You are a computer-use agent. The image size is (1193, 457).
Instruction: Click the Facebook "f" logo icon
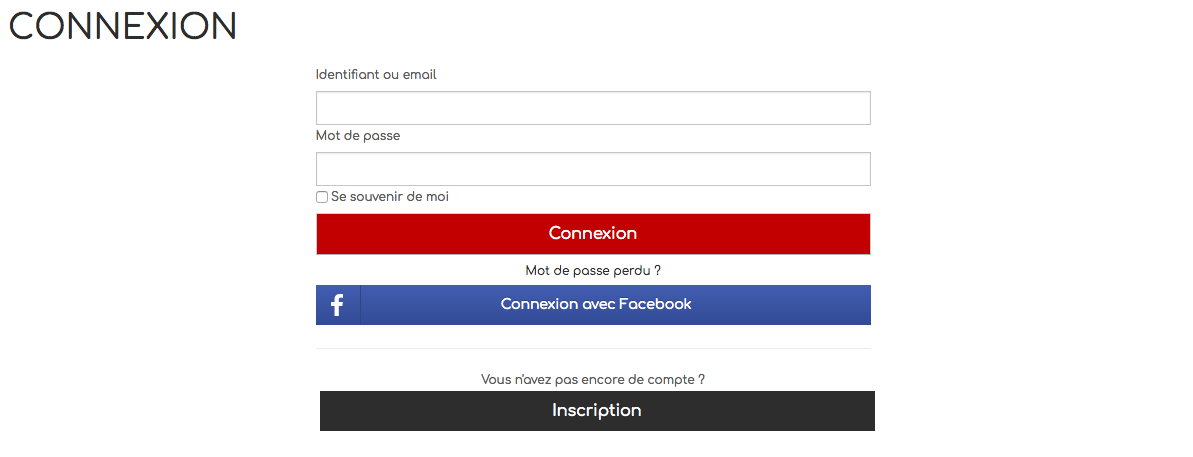click(337, 305)
